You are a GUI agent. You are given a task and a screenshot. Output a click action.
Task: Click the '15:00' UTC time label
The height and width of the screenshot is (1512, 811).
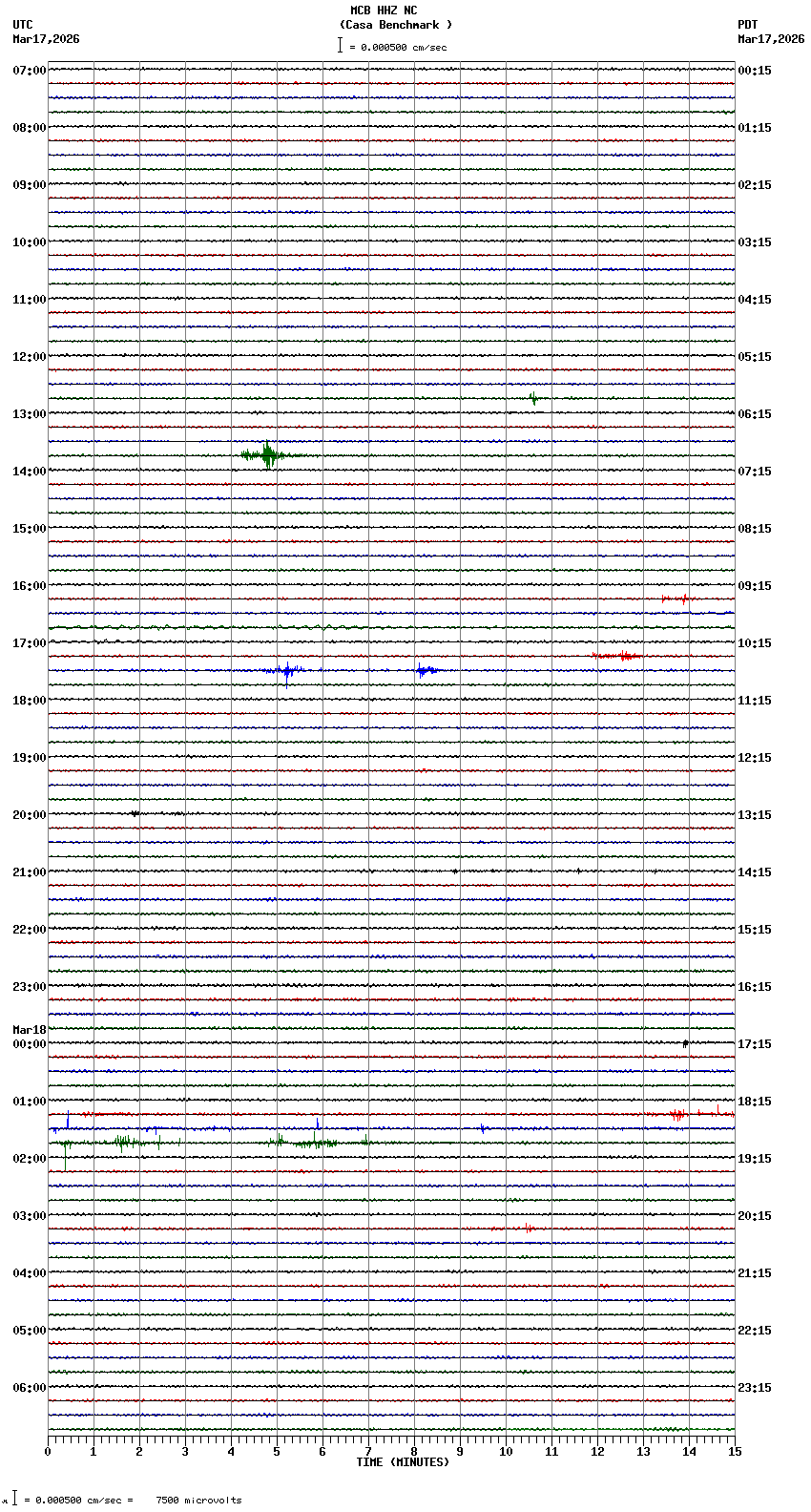(30, 529)
